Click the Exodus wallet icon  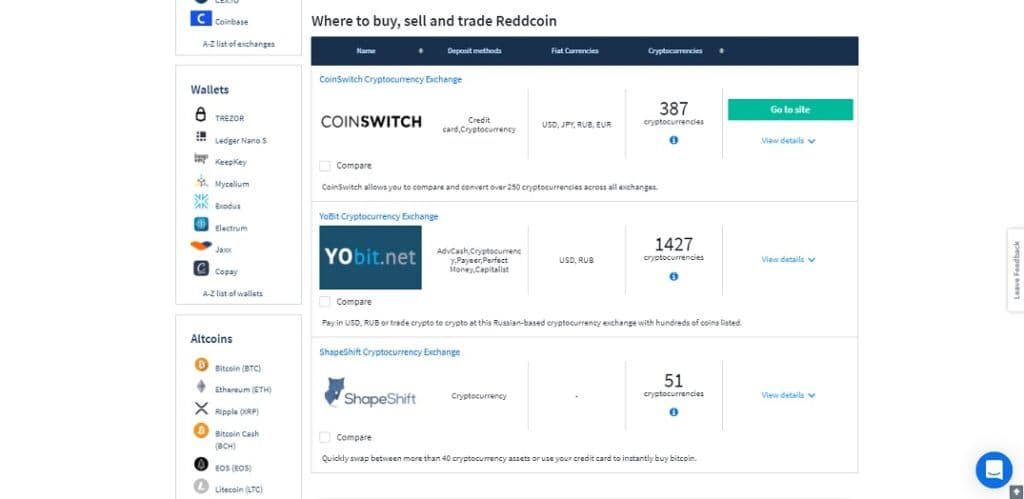(x=201, y=202)
